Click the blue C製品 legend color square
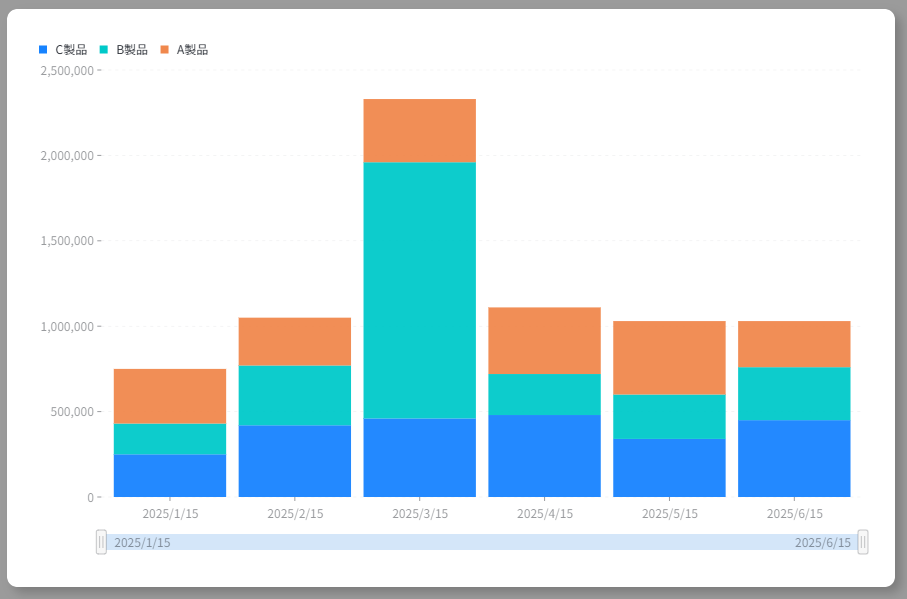 point(43,50)
